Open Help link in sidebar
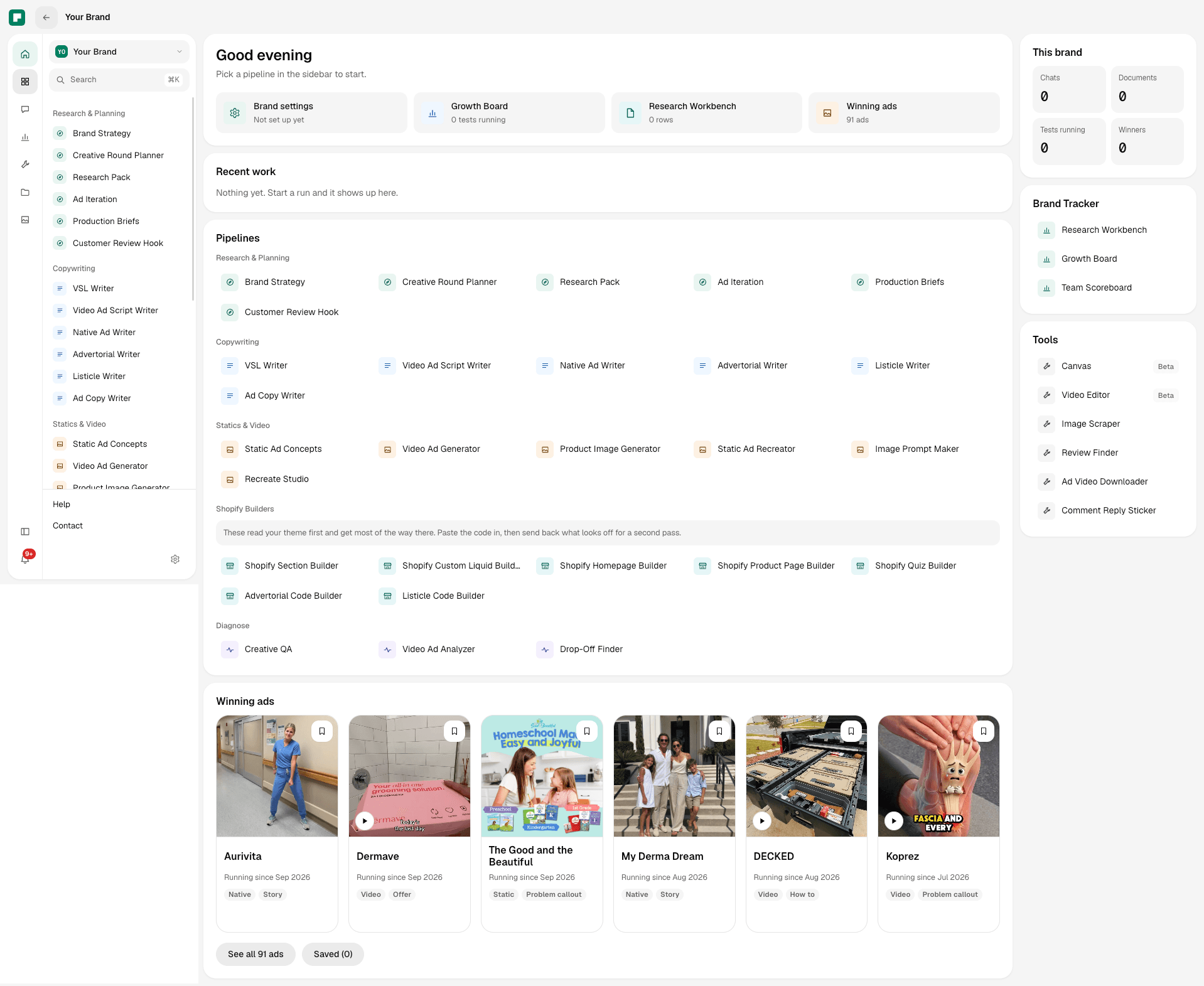The height and width of the screenshot is (986, 1204). [x=62, y=505]
